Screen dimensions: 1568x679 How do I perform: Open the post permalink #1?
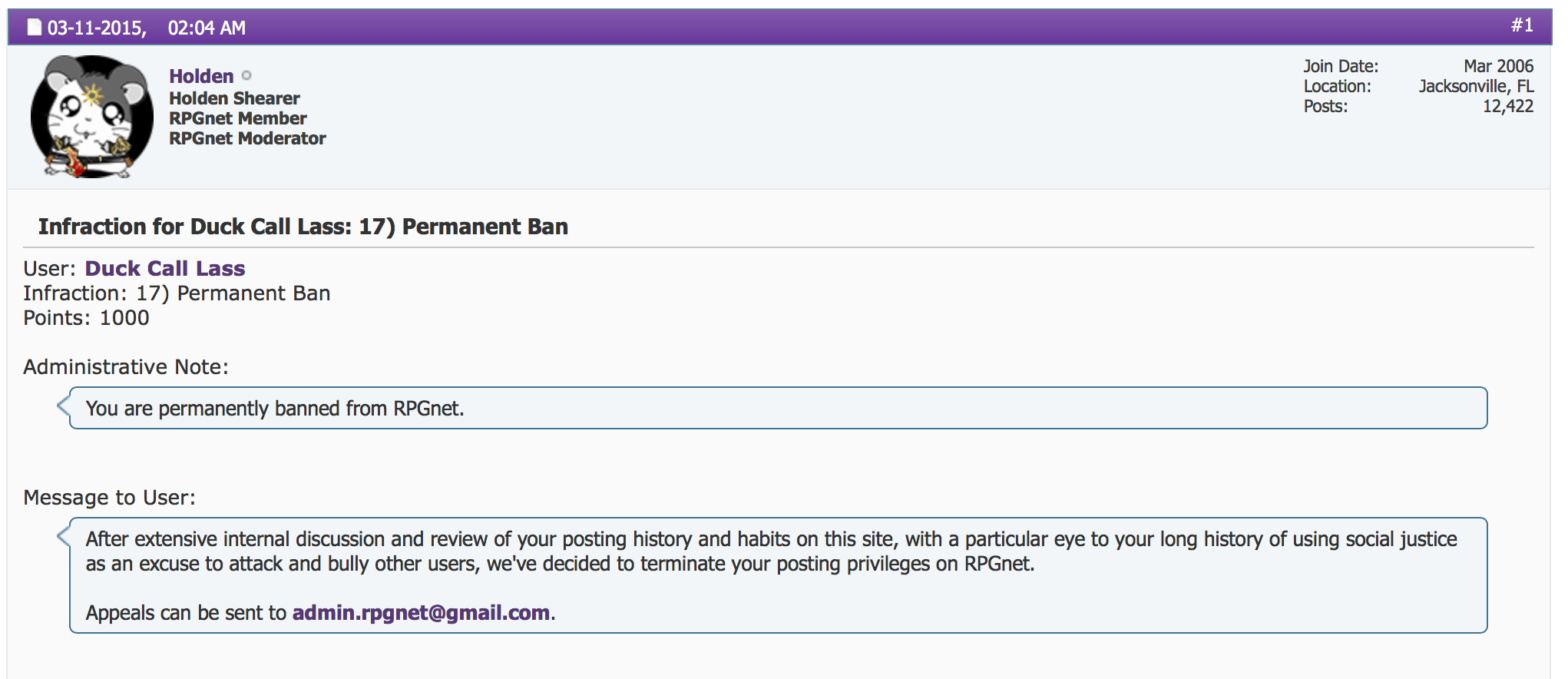pos(1522,25)
